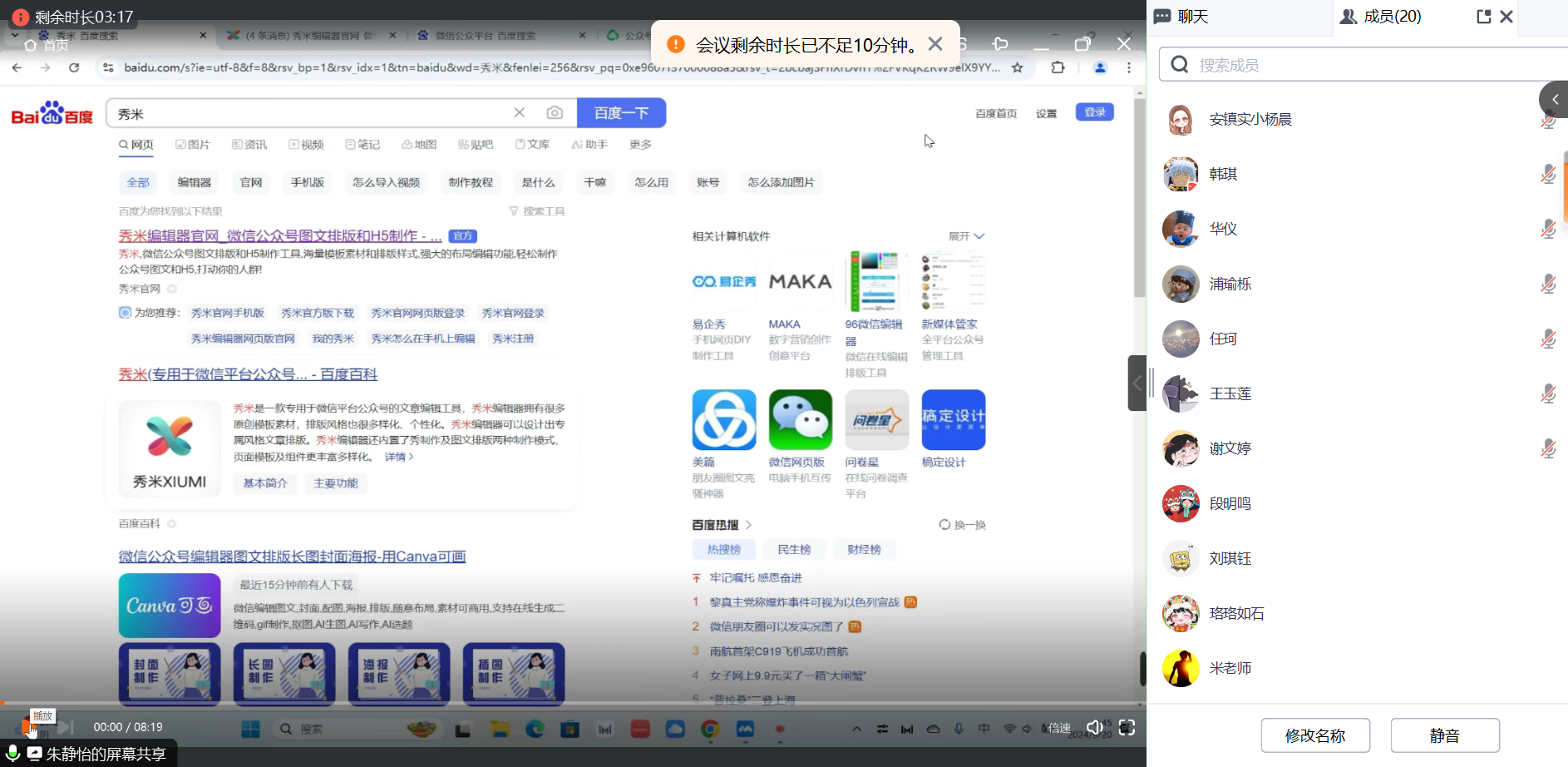Open the 倍速 playback speed menu
The height and width of the screenshot is (767, 1568).
[x=1060, y=728]
